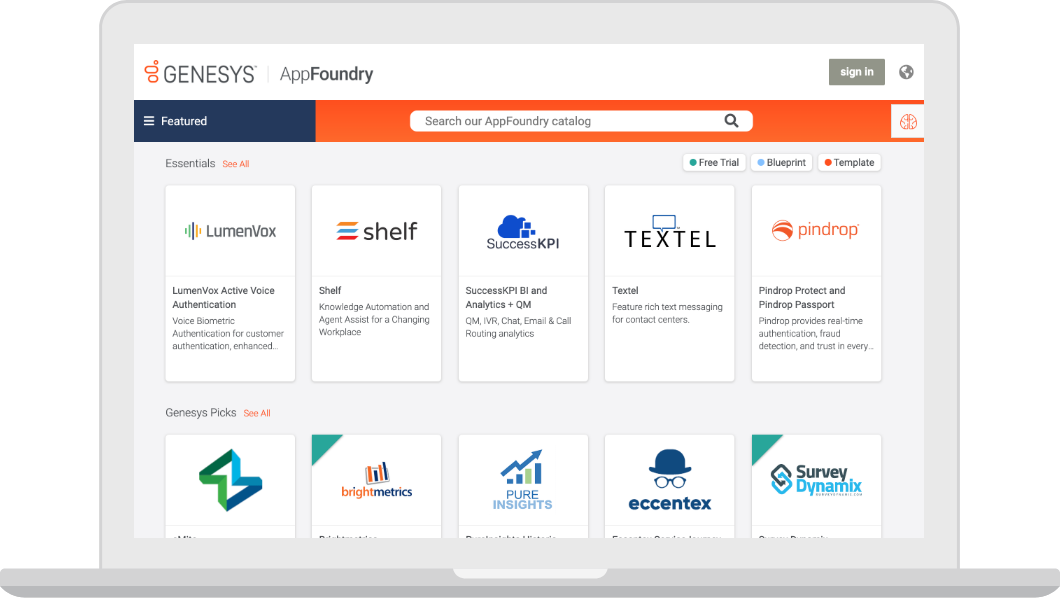Click the QM, IVR, Chat, Email description
This screenshot has width=1060, height=598.
519,327
